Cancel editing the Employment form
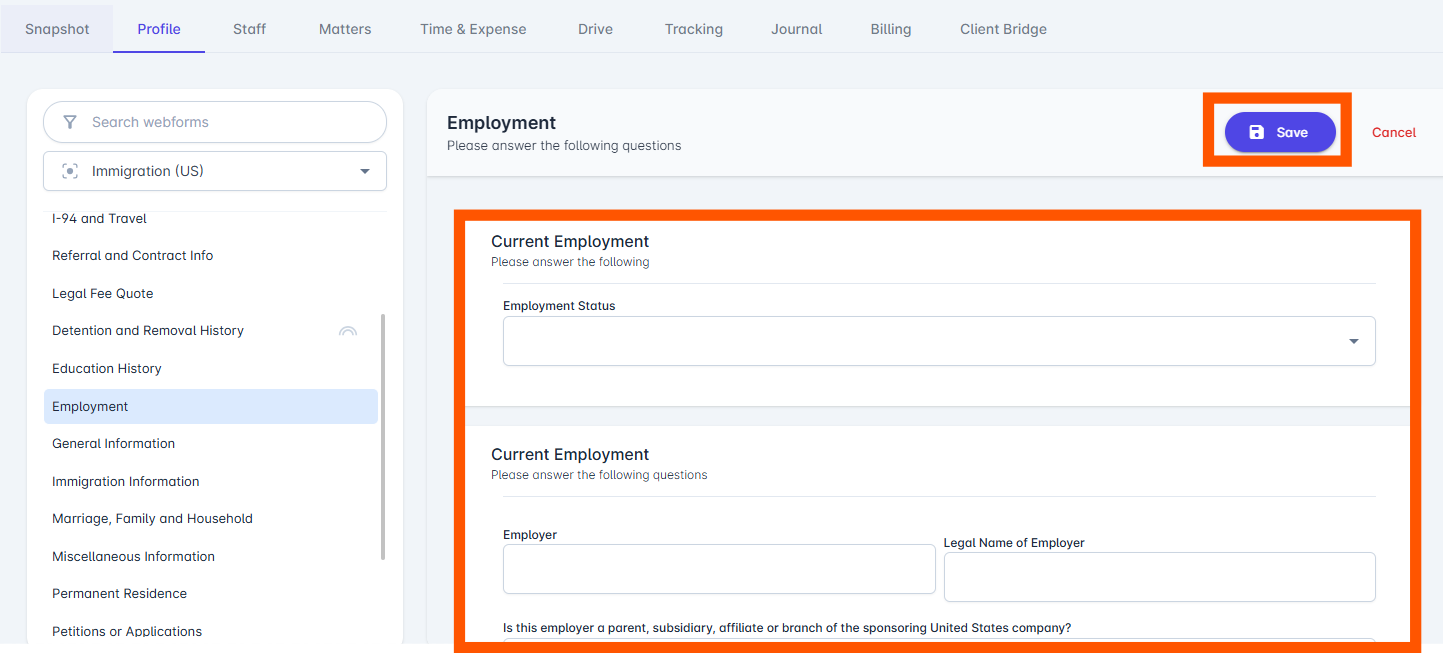 [1394, 132]
